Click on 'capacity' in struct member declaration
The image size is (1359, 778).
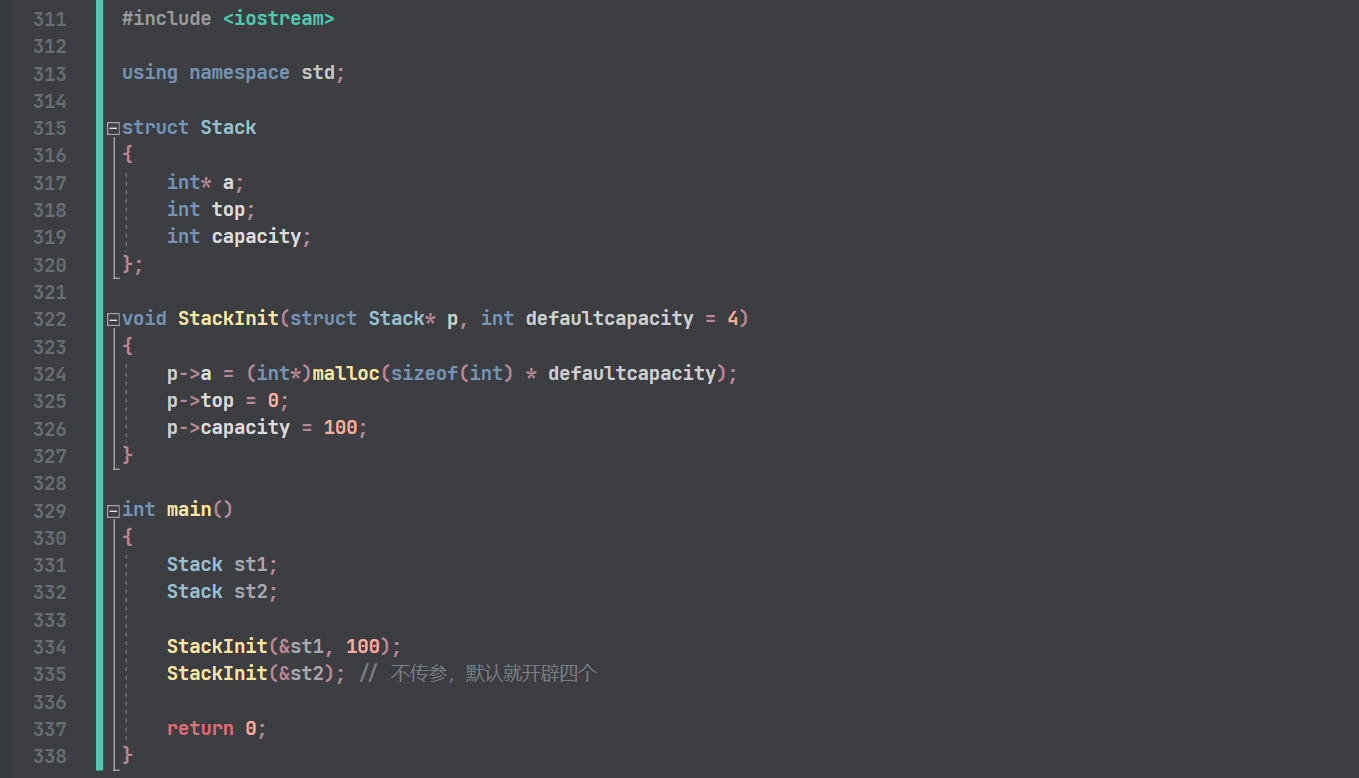click(x=256, y=237)
